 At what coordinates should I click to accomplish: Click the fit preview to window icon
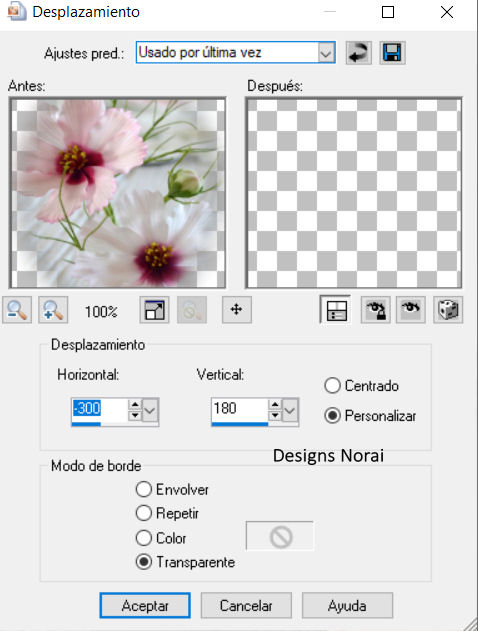tap(155, 310)
